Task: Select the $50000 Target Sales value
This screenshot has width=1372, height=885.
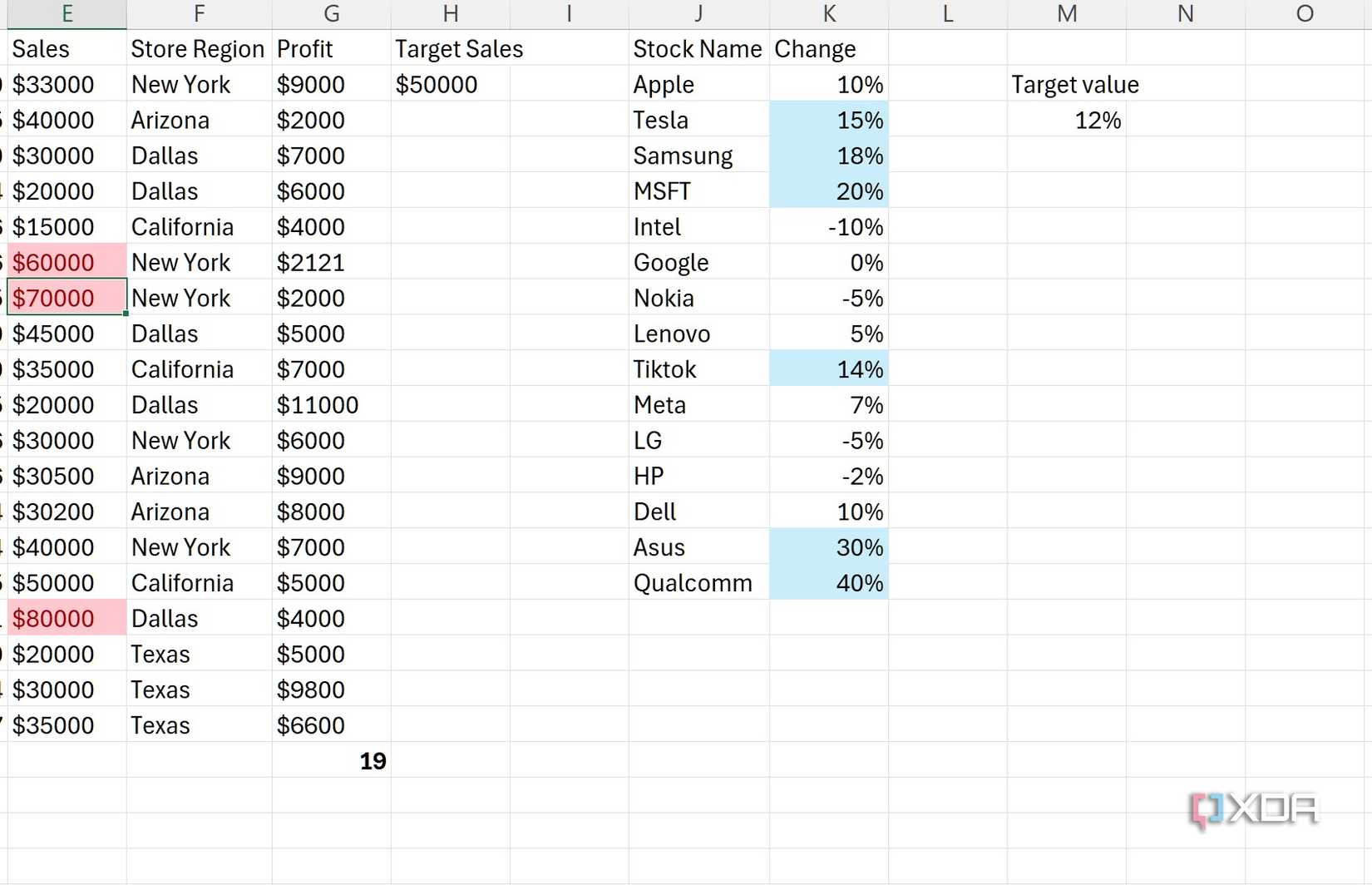Action: click(x=437, y=84)
